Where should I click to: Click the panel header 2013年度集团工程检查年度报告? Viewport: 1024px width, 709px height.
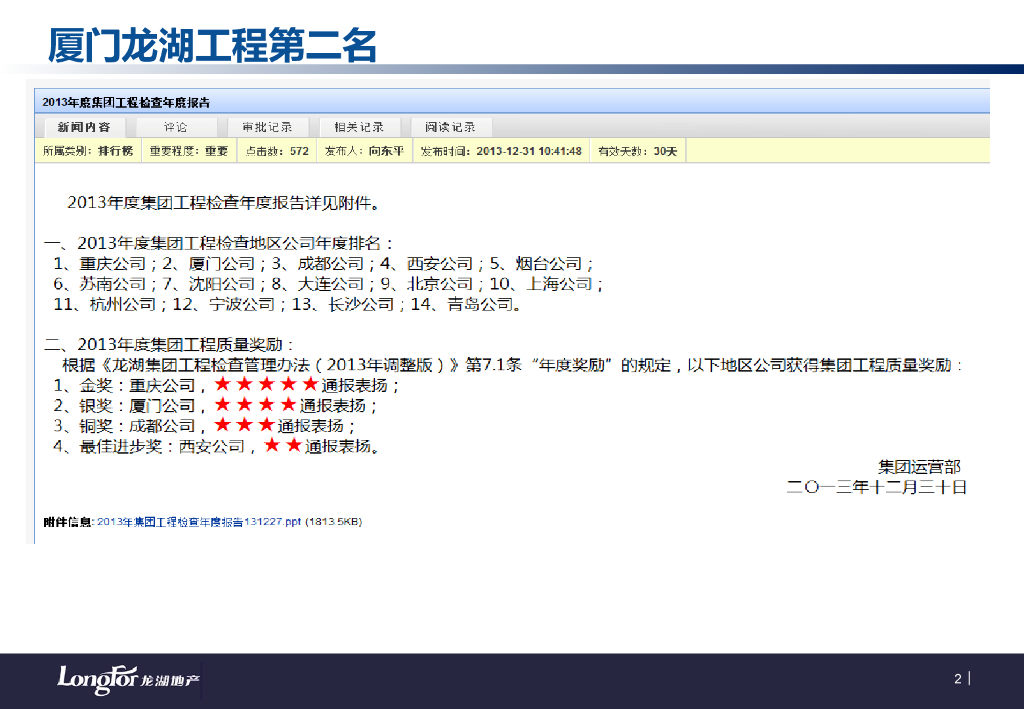126,102
